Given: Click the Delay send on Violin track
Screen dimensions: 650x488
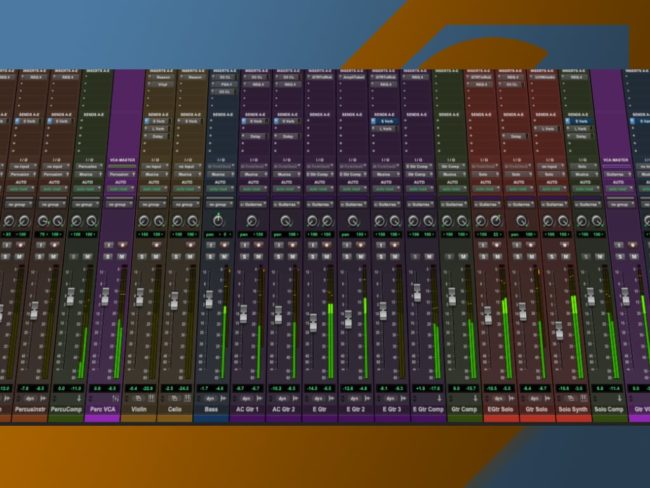Looking at the screenshot, I should 158,136.
